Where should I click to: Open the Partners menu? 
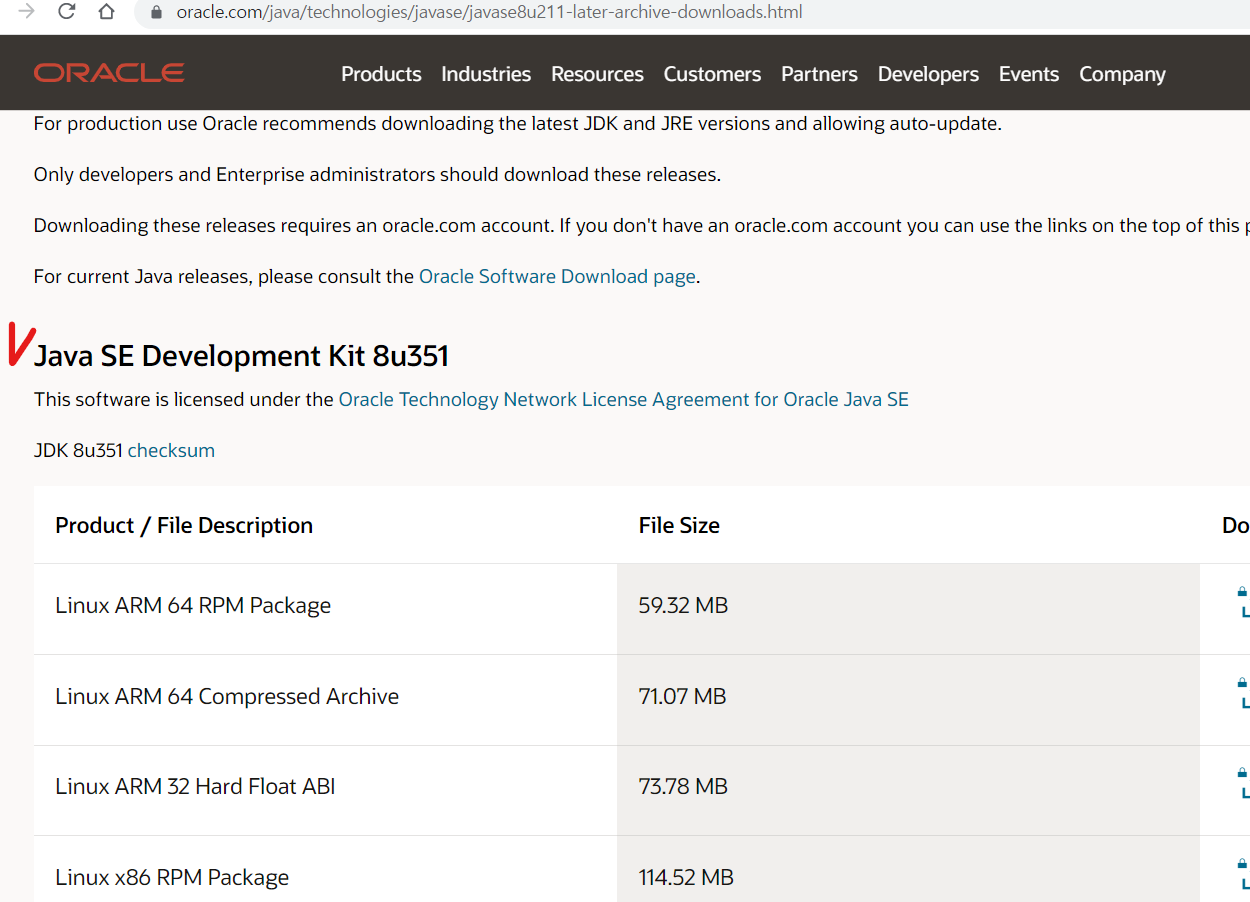tap(819, 74)
